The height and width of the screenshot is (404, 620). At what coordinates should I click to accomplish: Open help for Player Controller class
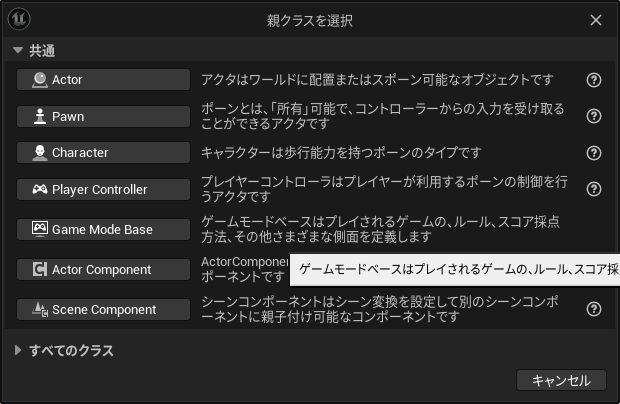point(594,189)
